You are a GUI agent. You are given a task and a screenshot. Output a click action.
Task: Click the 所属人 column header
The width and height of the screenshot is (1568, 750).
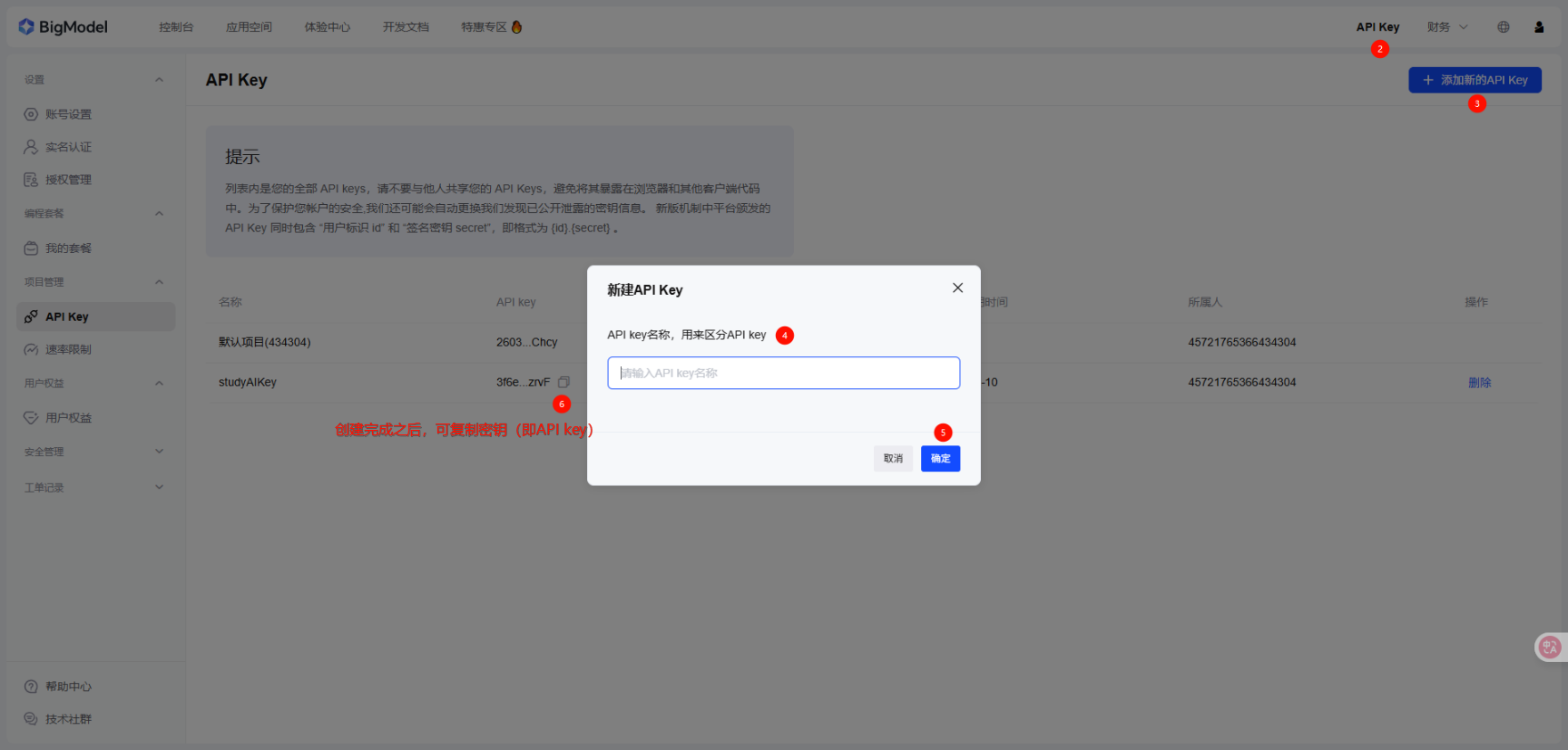pos(1205,302)
